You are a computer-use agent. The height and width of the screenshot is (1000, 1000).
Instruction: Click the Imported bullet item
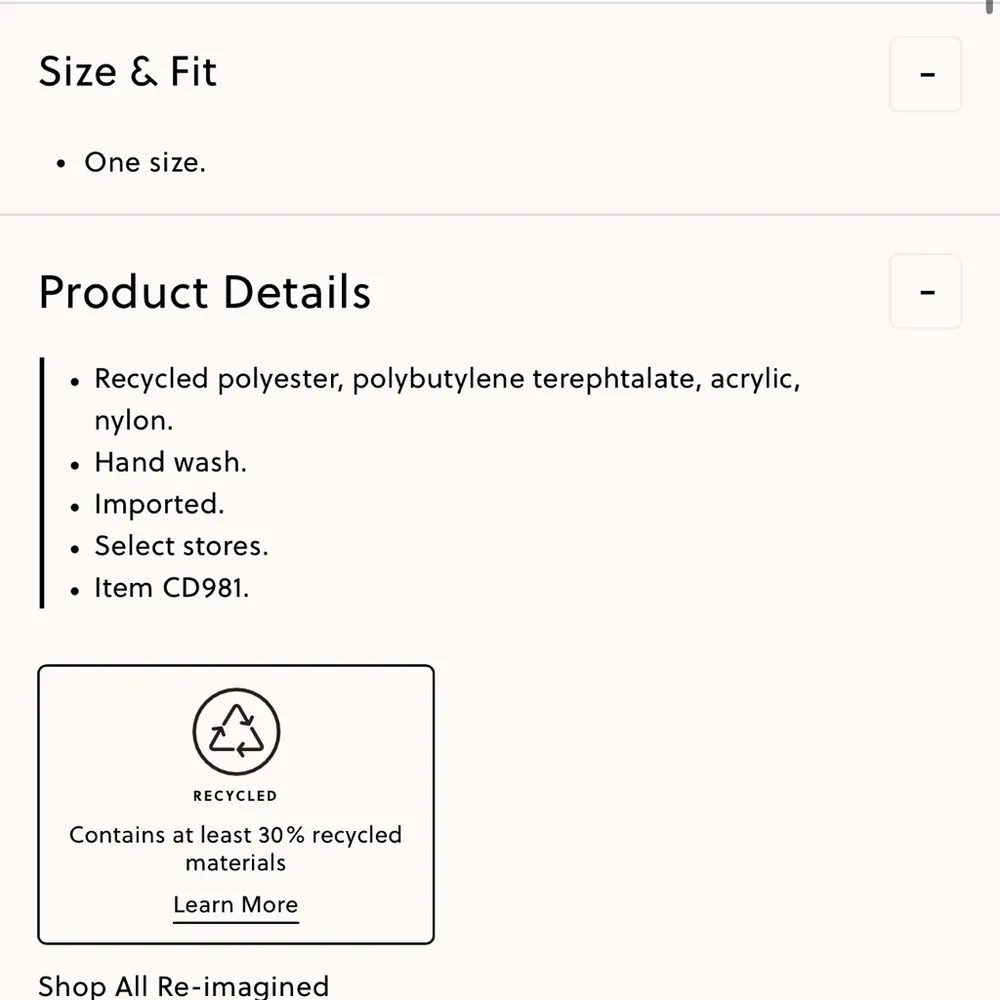(159, 504)
